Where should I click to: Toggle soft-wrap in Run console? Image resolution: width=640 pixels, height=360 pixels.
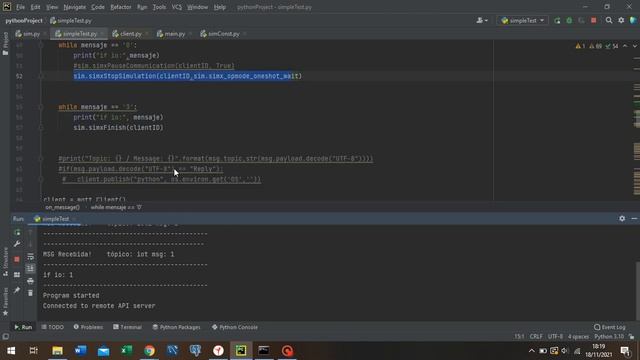pyautogui.click(x=30, y=256)
